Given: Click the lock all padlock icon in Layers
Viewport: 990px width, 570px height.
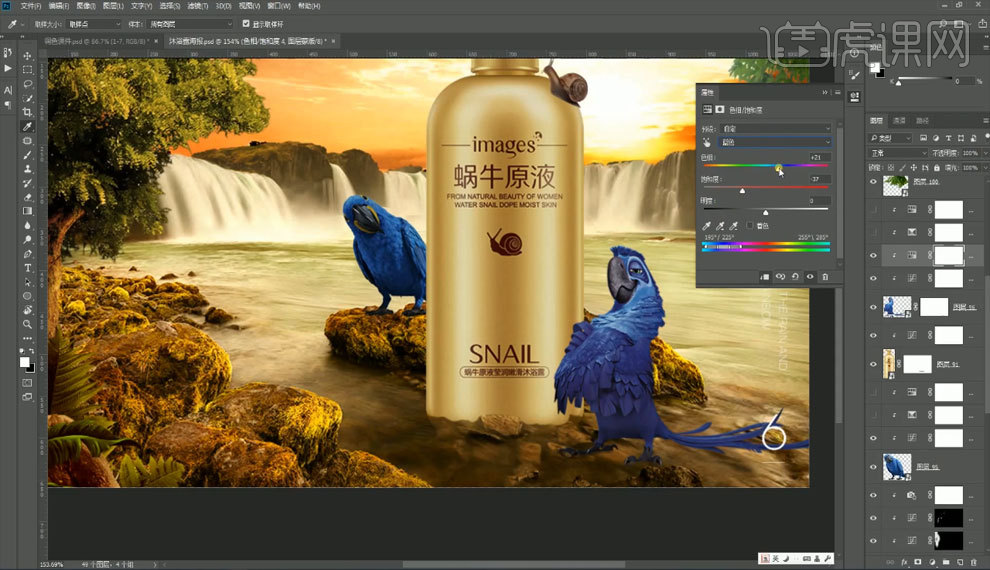Looking at the screenshot, I should (936, 168).
